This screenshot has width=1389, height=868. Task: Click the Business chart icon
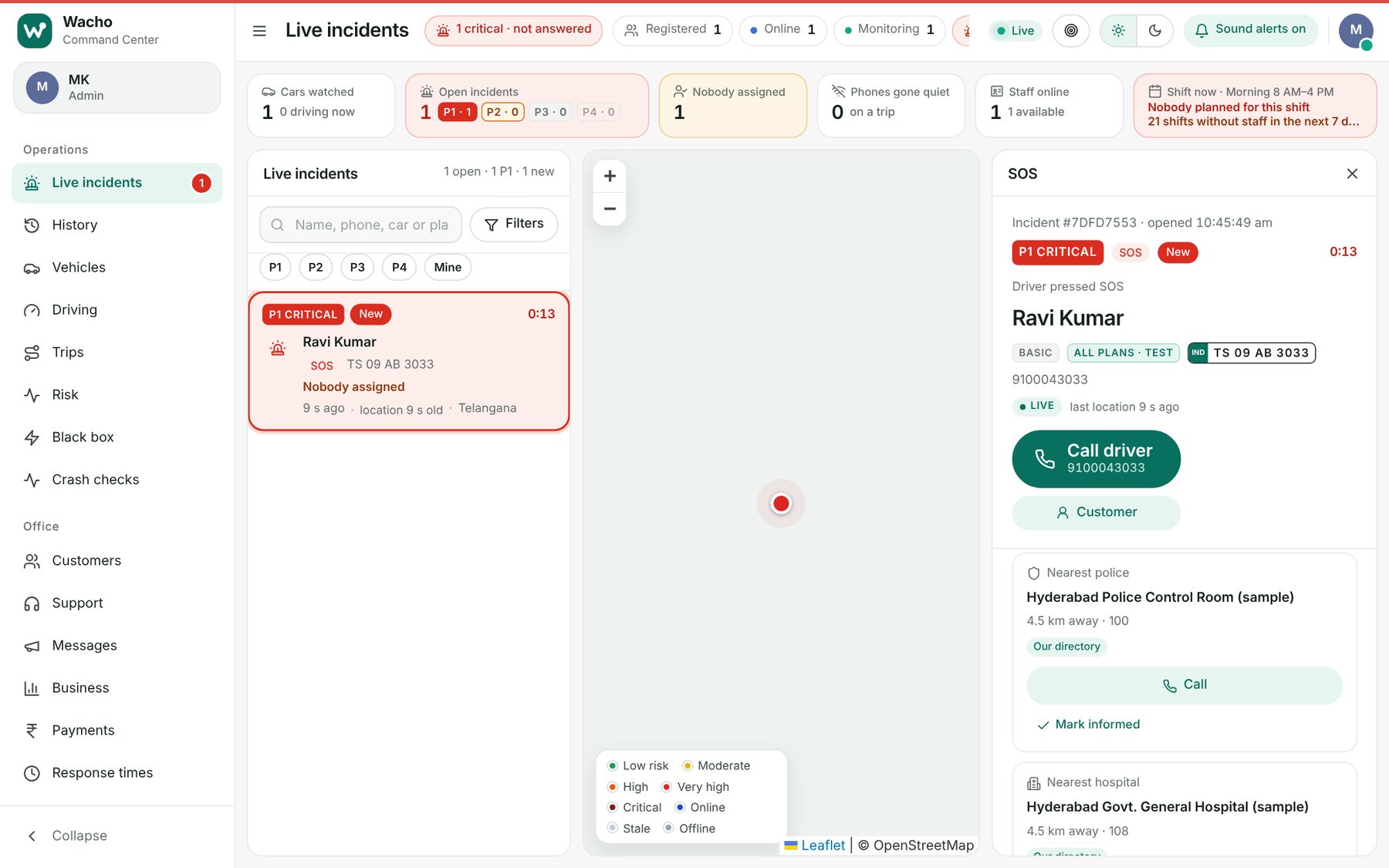(x=32, y=688)
